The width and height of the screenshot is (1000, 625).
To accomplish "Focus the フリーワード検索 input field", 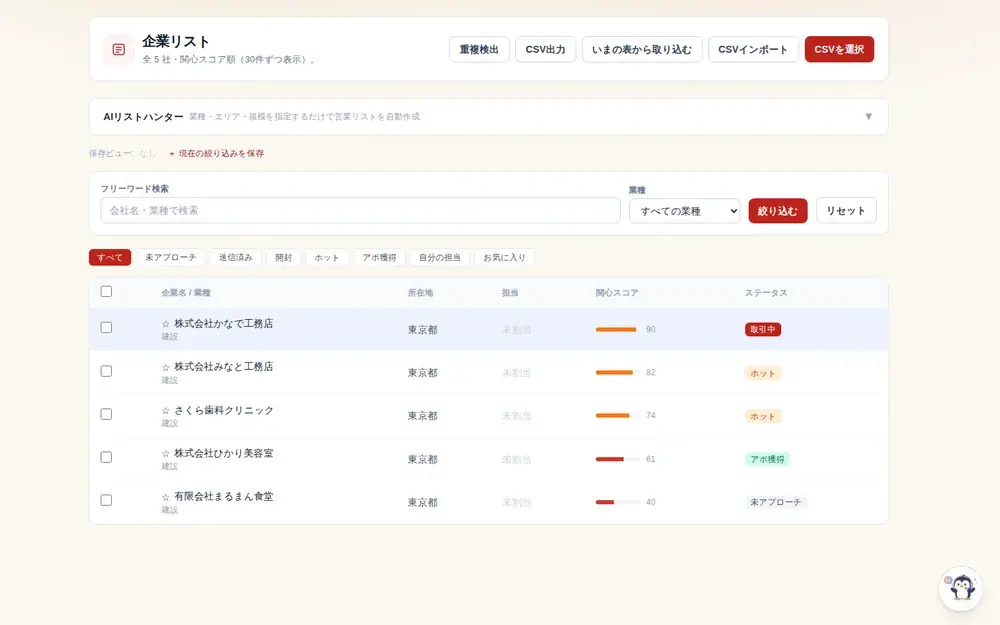I will tap(360, 210).
